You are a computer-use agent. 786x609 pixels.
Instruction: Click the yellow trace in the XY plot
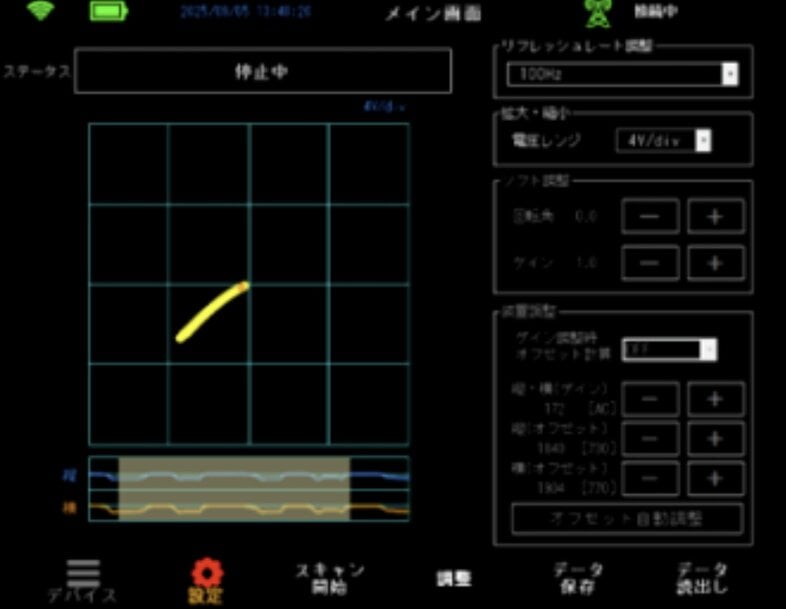(x=212, y=312)
